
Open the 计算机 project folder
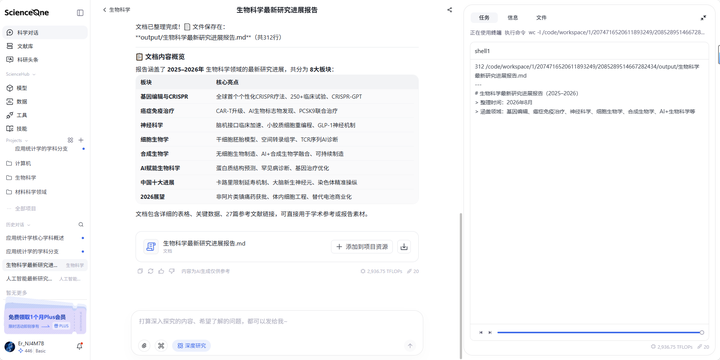pyautogui.click(x=45, y=163)
